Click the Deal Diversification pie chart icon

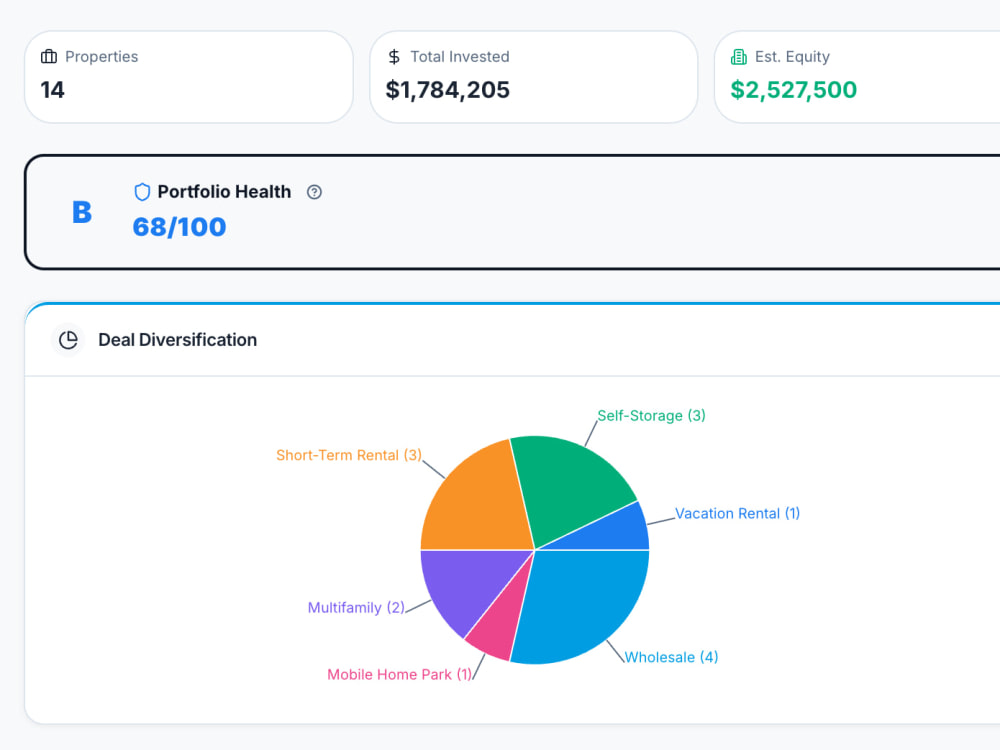[x=68, y=340]
